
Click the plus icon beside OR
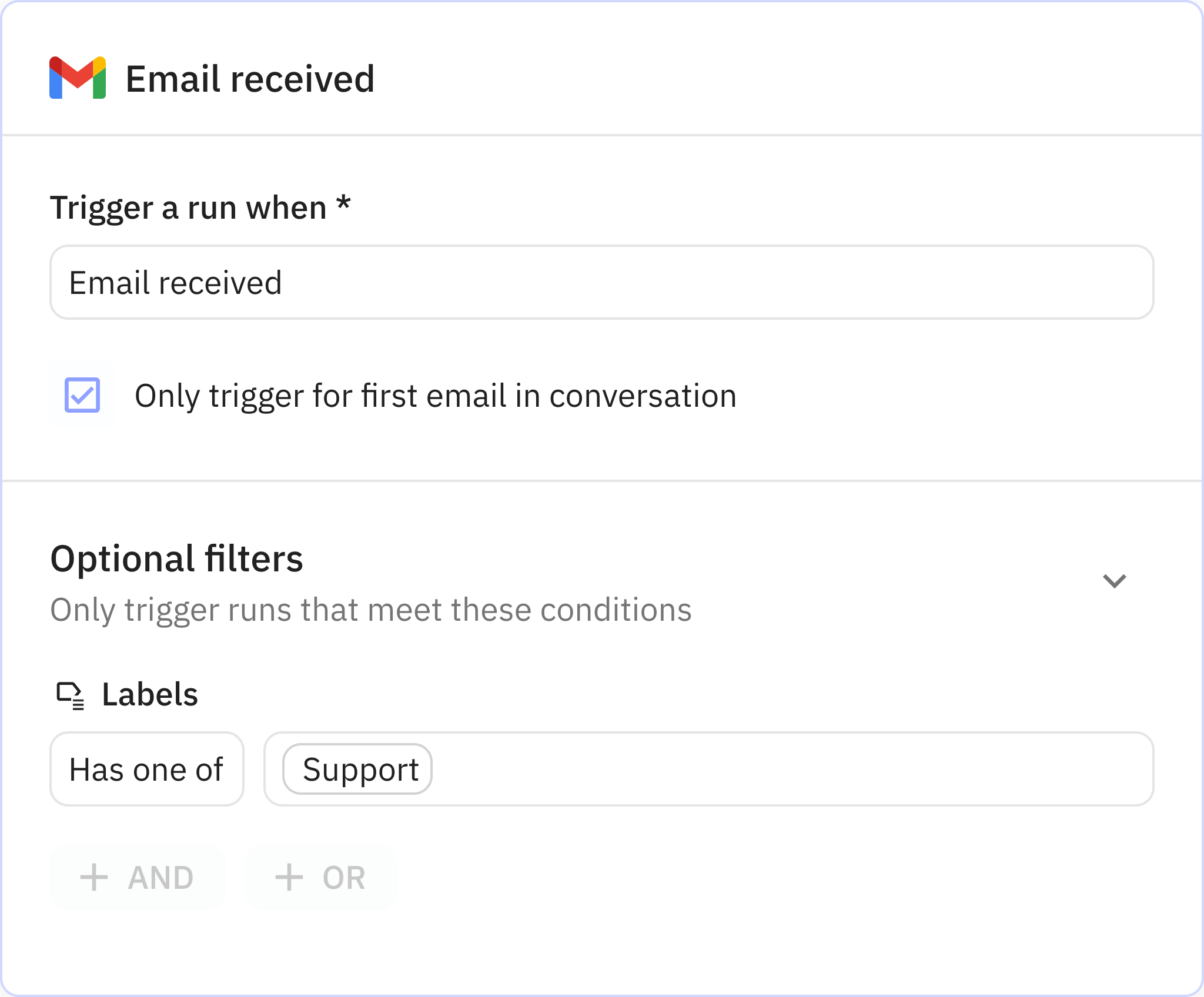point(289,878)
